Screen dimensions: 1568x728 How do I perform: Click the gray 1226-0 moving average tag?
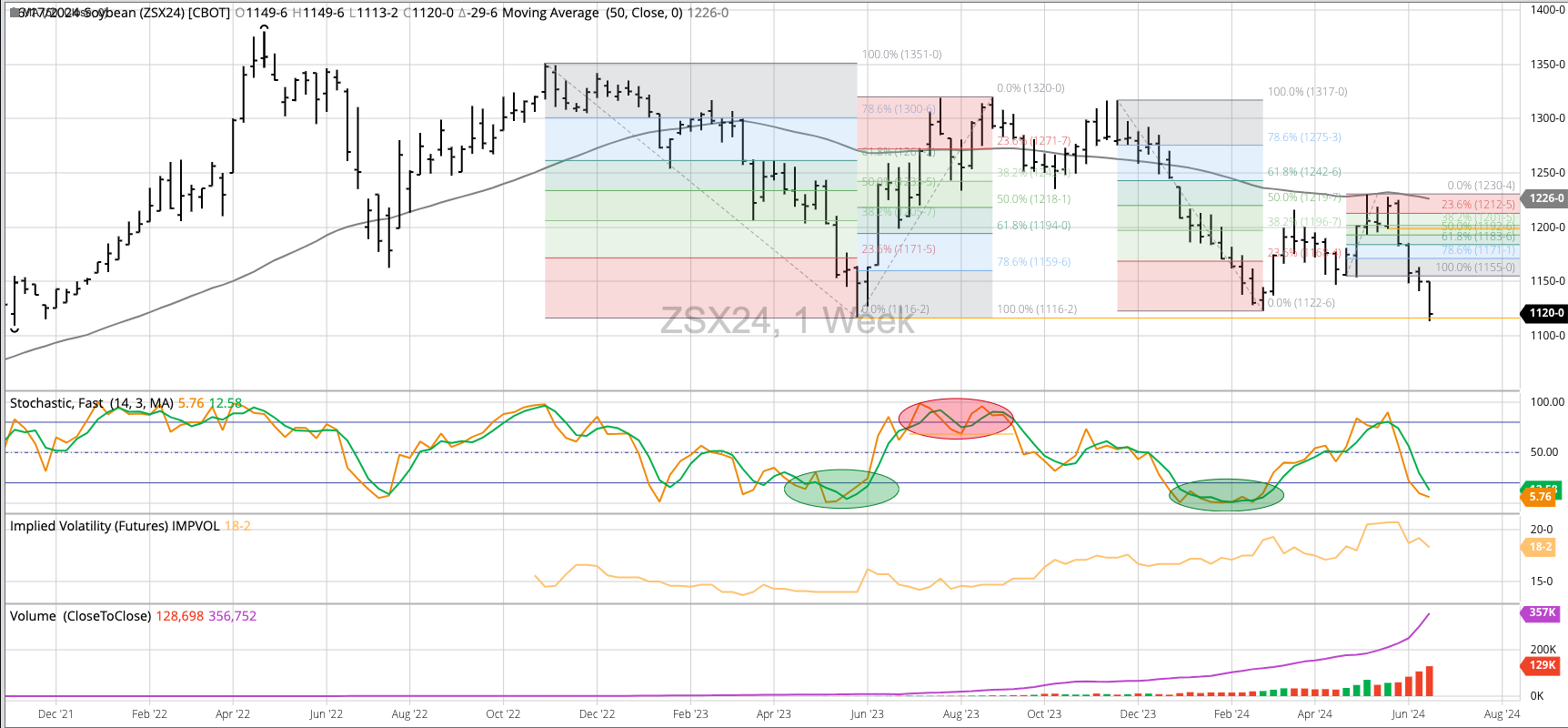coord(1545,198)
